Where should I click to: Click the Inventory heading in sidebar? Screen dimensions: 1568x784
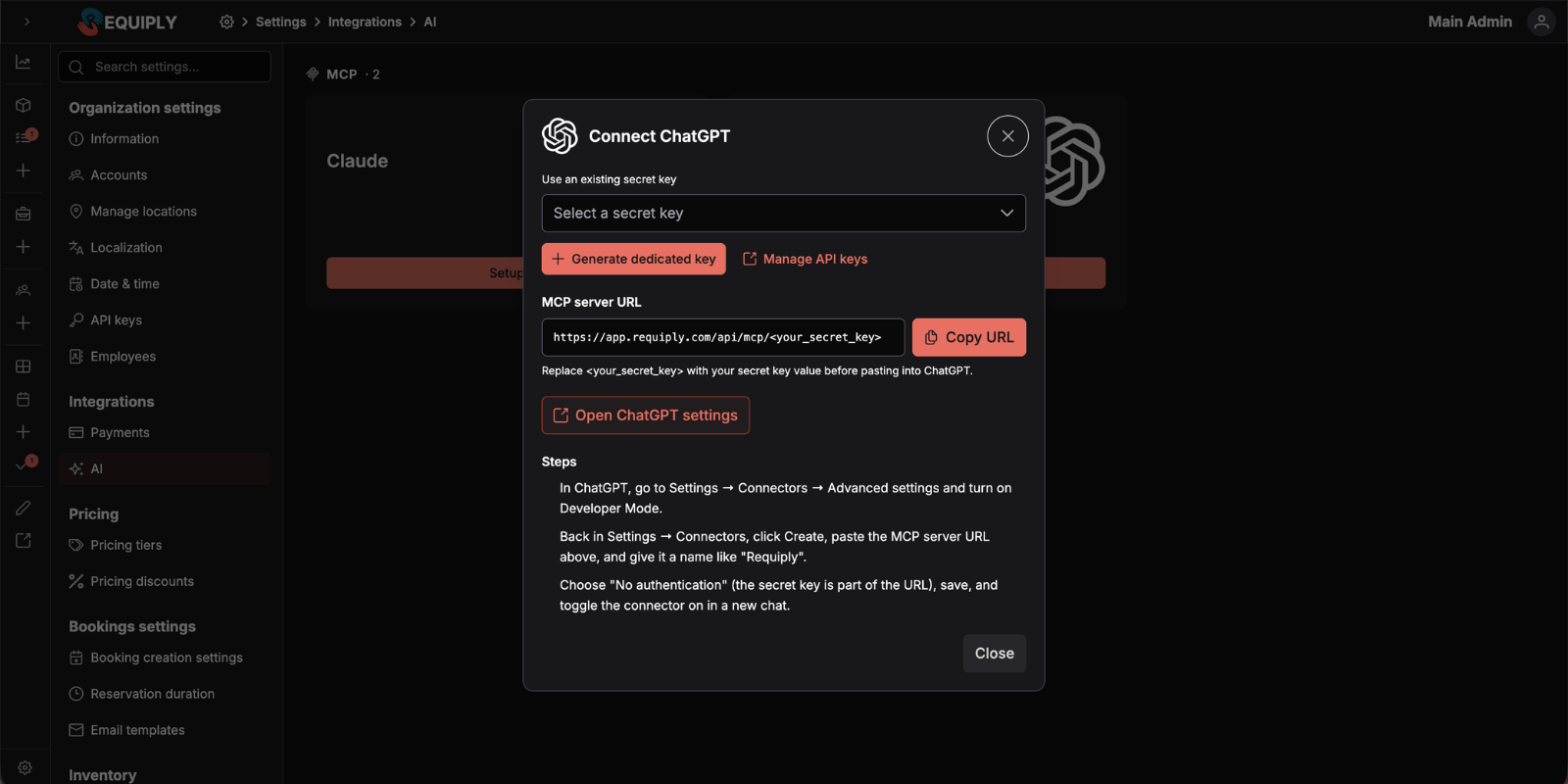[x=103, y=775]
